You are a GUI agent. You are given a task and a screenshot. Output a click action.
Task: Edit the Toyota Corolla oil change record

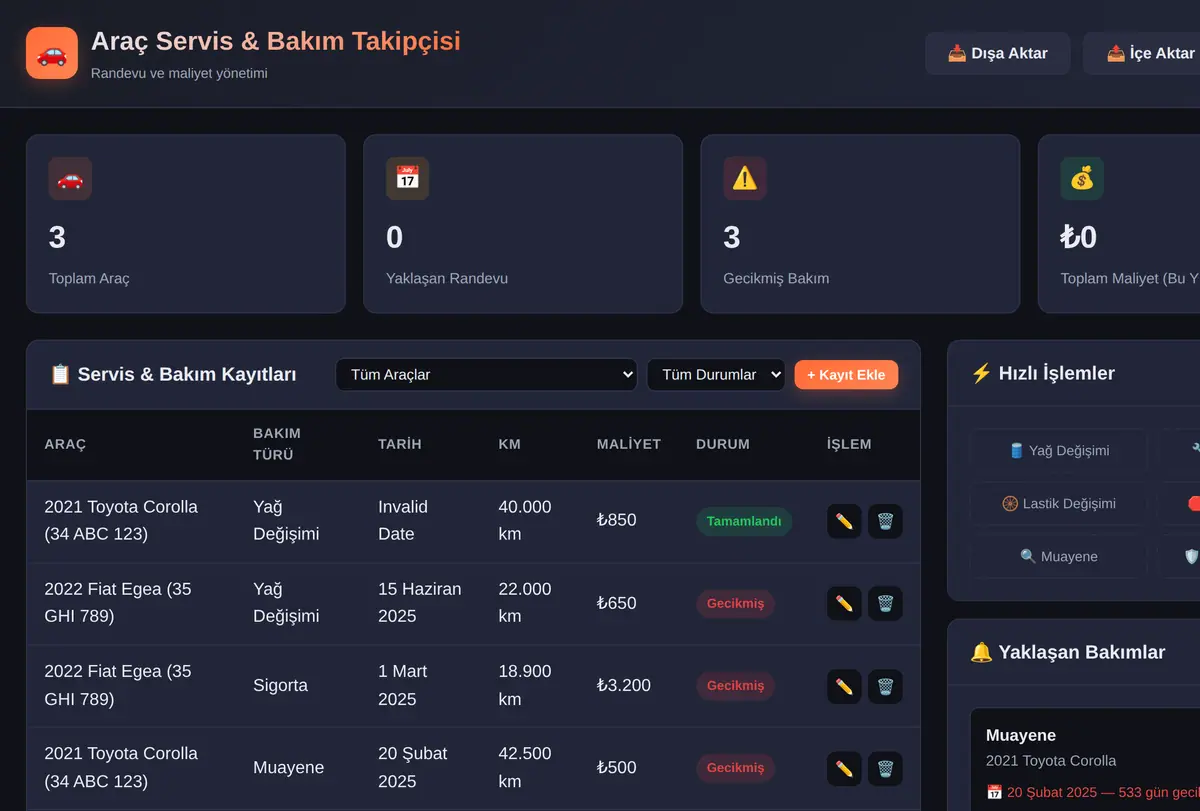click(844, 521)
